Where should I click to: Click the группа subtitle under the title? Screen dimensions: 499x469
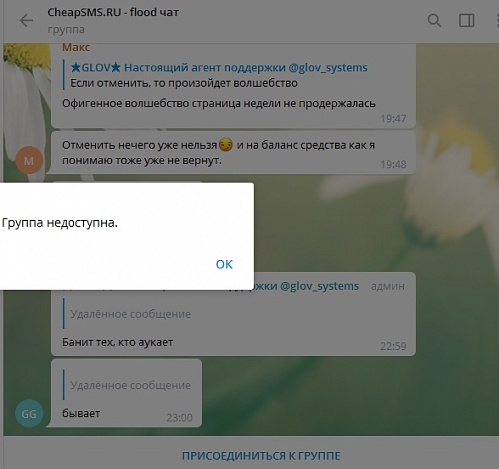click(x=66, y=30)
